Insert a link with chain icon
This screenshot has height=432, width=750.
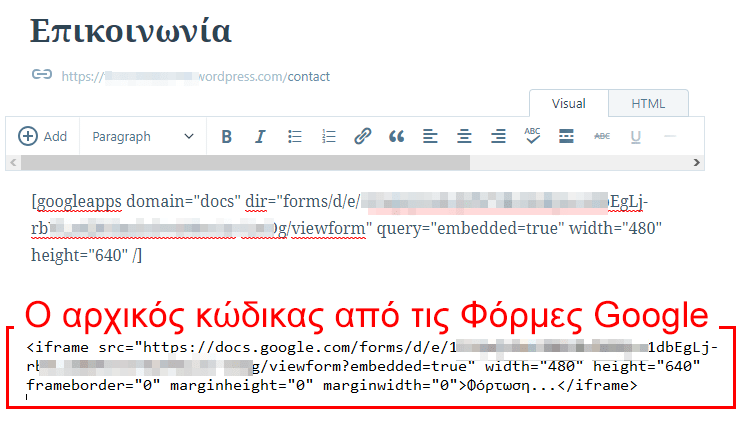click(363, 136)
